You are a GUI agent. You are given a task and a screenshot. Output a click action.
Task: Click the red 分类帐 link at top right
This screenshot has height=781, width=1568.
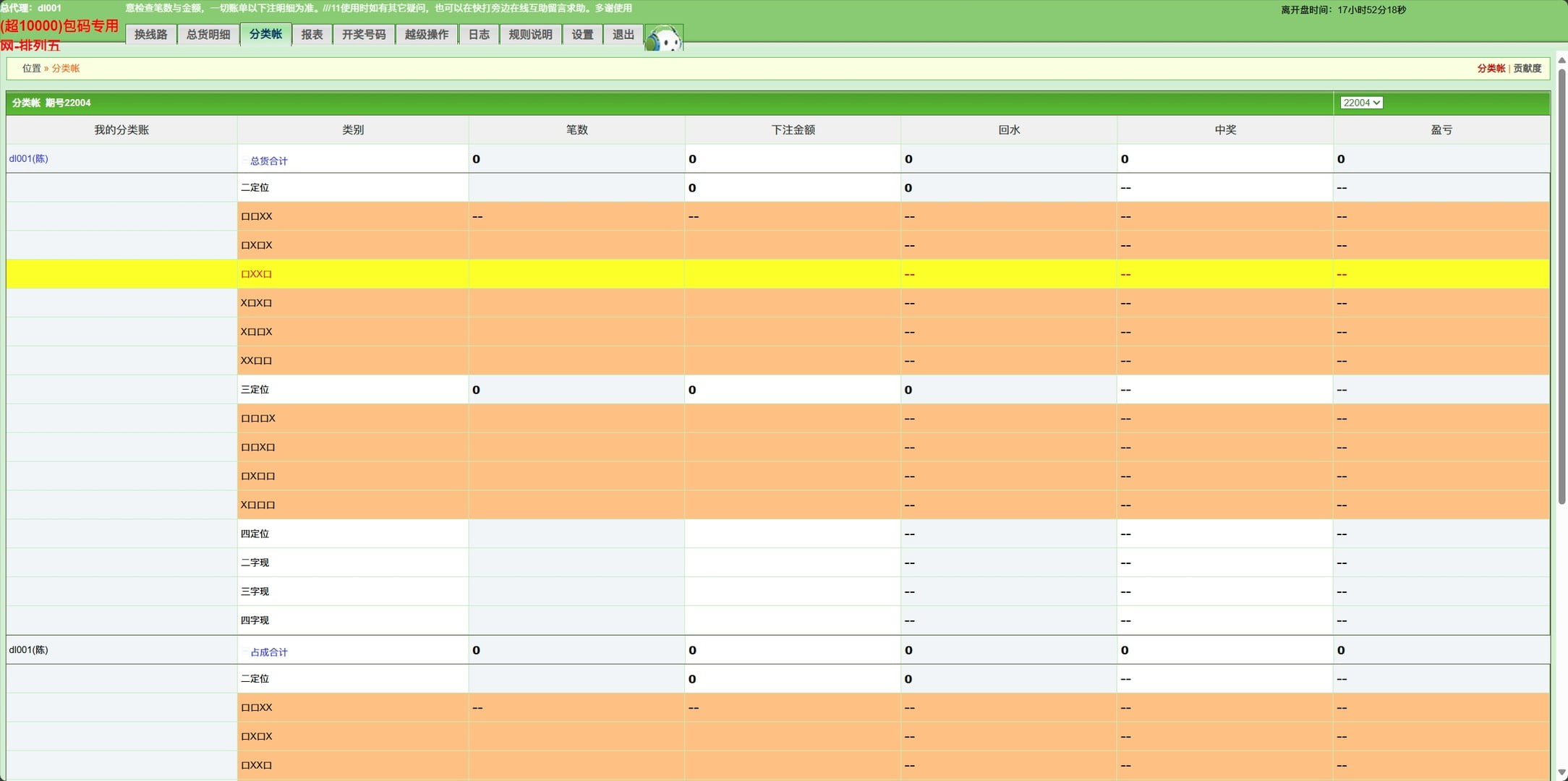(1491, 68)
